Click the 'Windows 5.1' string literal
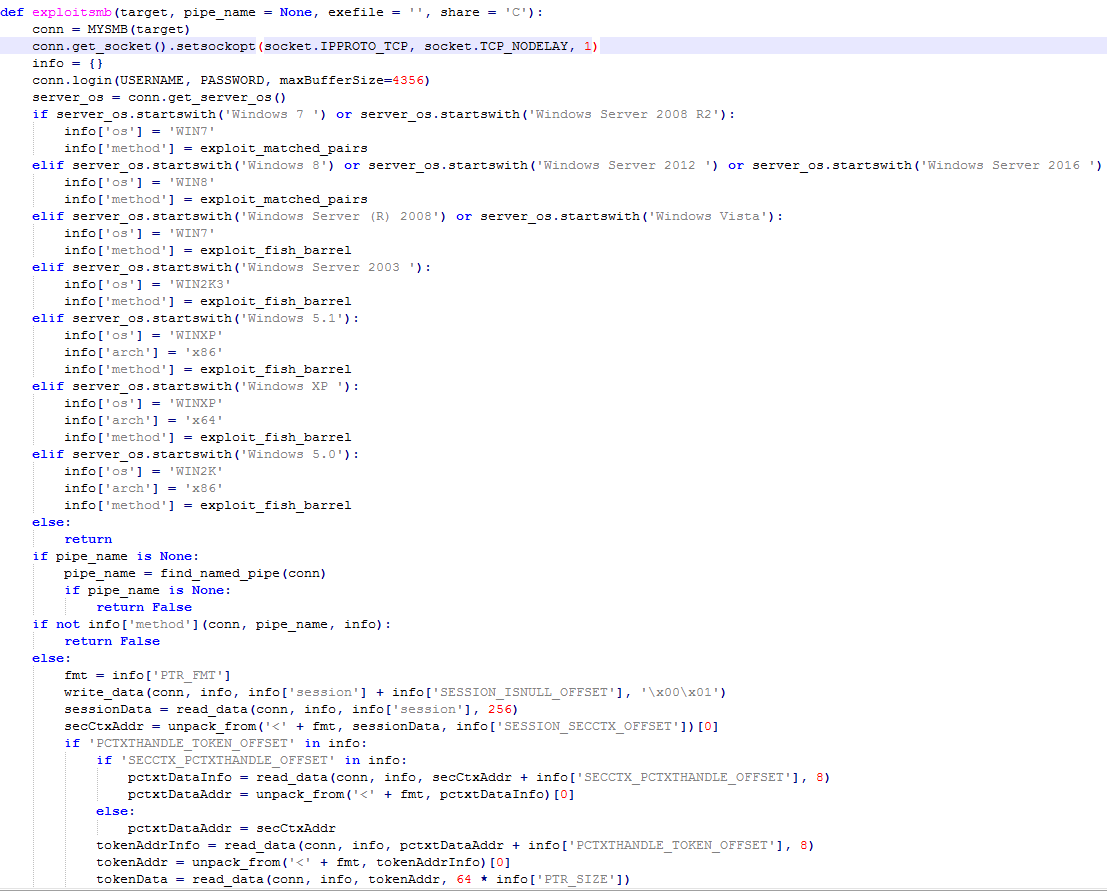Image resolution: width=1107 pixels, height=891 pixels. tap(292, 318)
